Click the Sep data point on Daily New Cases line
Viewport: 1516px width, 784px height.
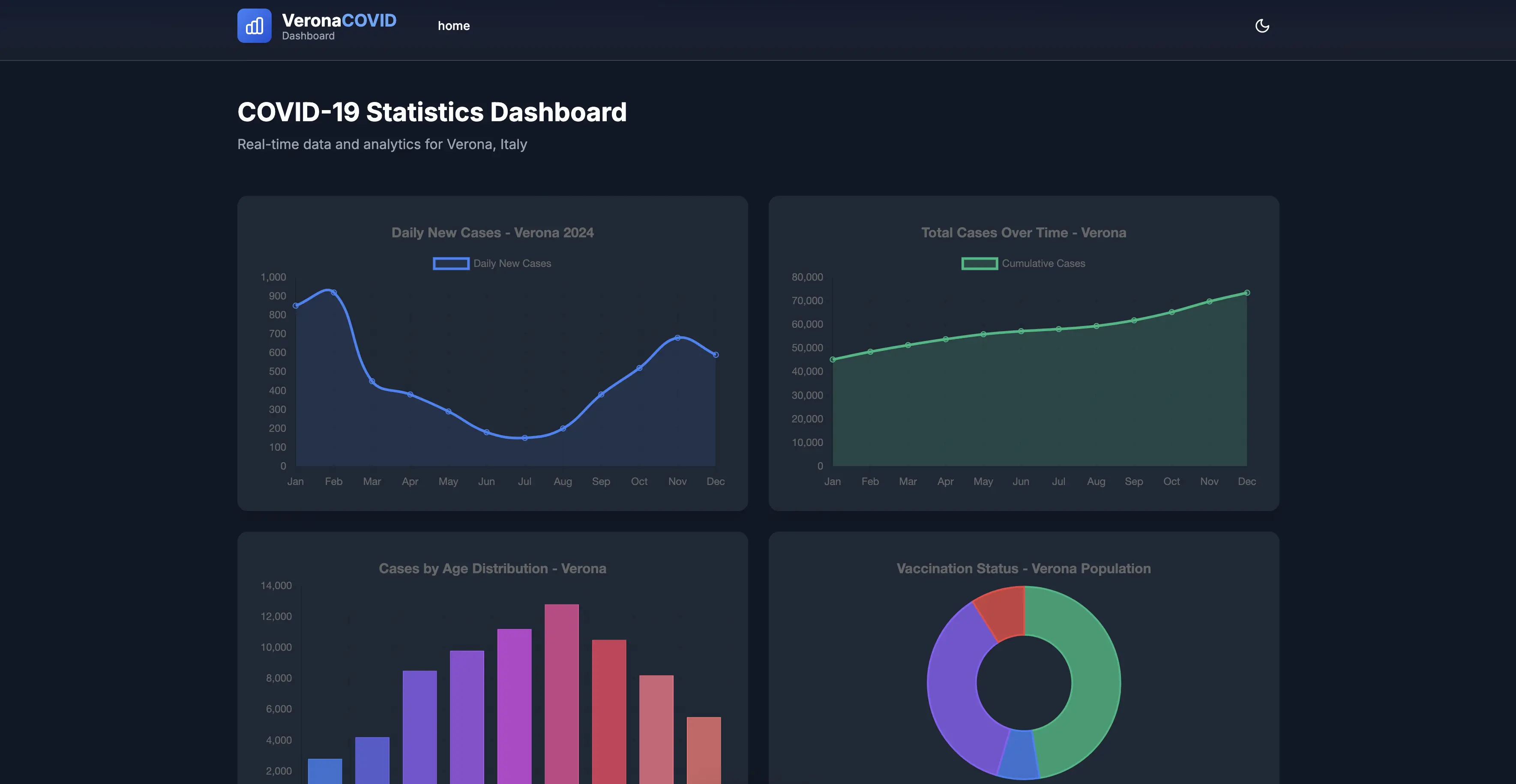pos(601,394)
